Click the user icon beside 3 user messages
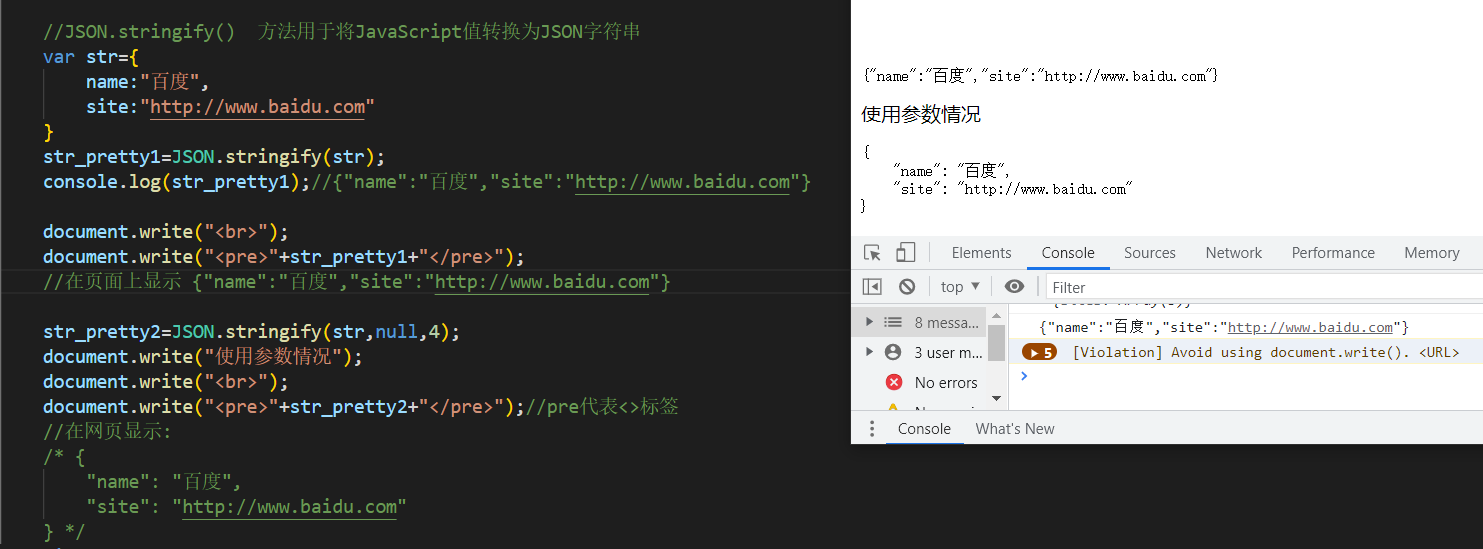The image size is (1483, 549). [x=893, y=352]
